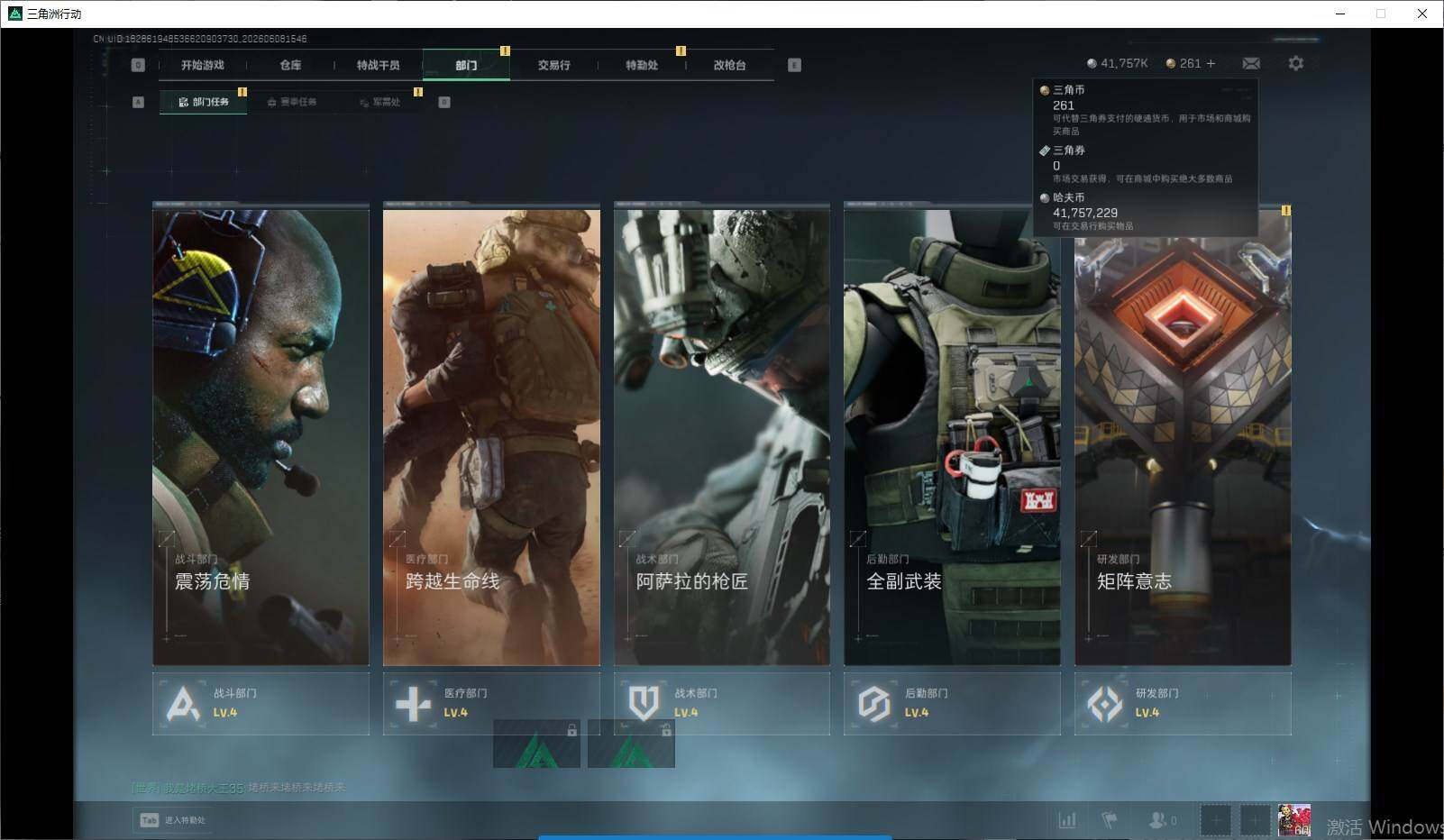Click the 三角洲行动 window title icon
The height and width of the screenshot is (840, 1444).
click(x=14, y=14)
